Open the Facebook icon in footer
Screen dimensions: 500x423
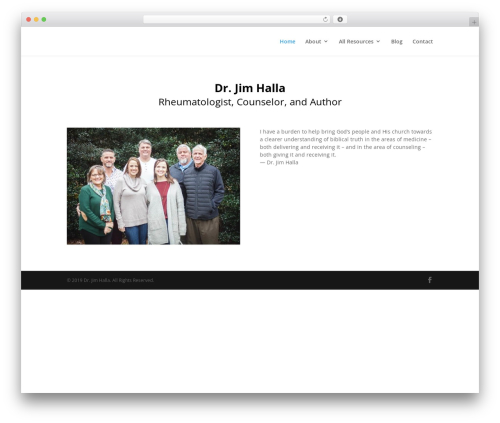pos(430,280)
